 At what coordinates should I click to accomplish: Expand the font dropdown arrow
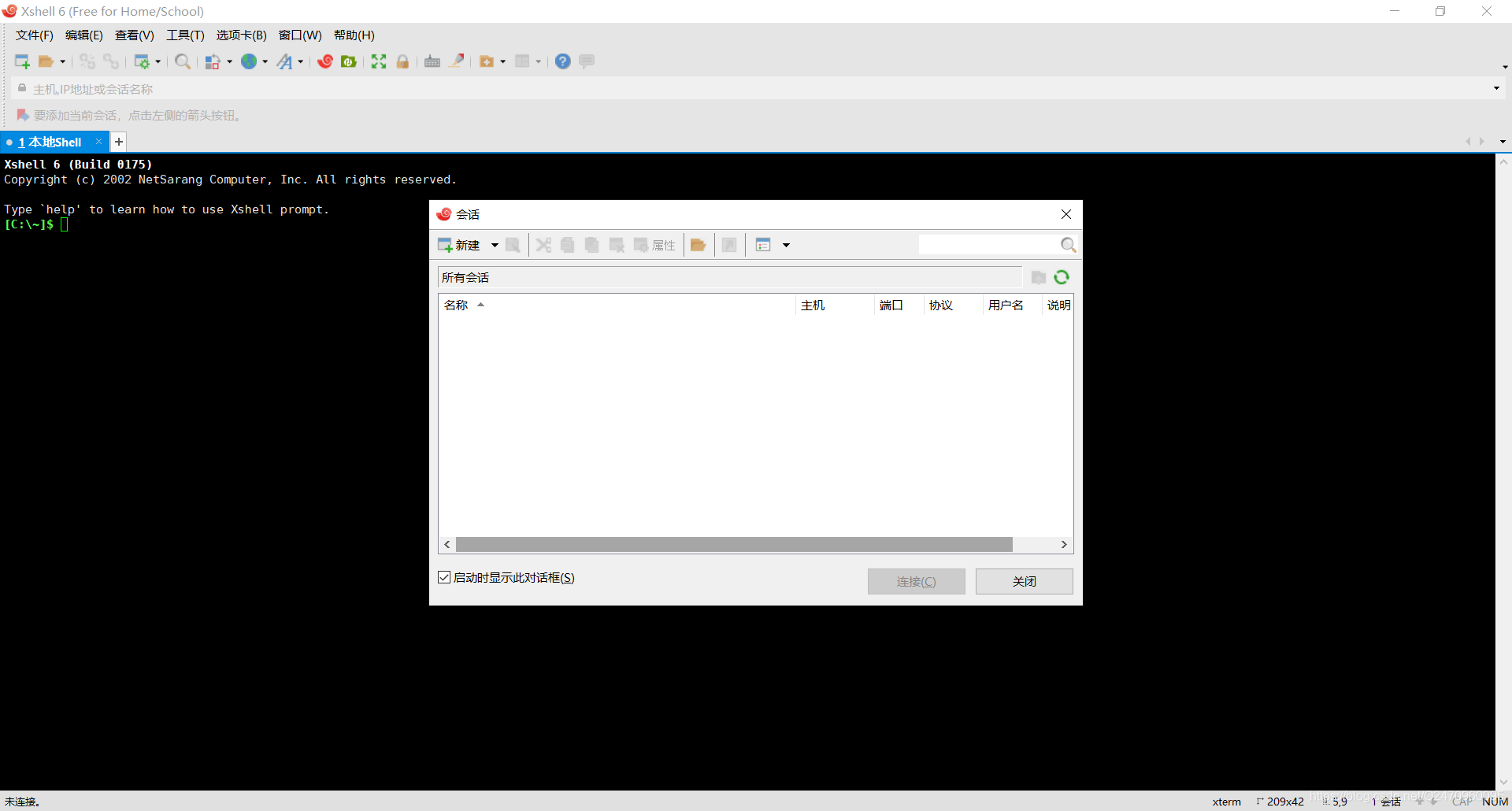301,61
